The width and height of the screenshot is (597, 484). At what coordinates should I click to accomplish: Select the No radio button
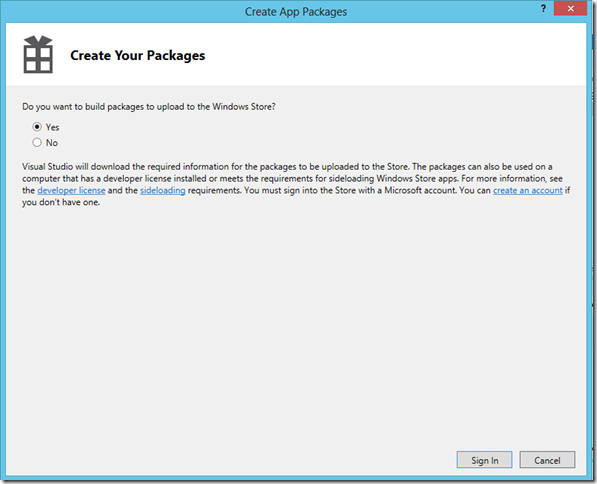pyautogui.click(x=37, y=142)
